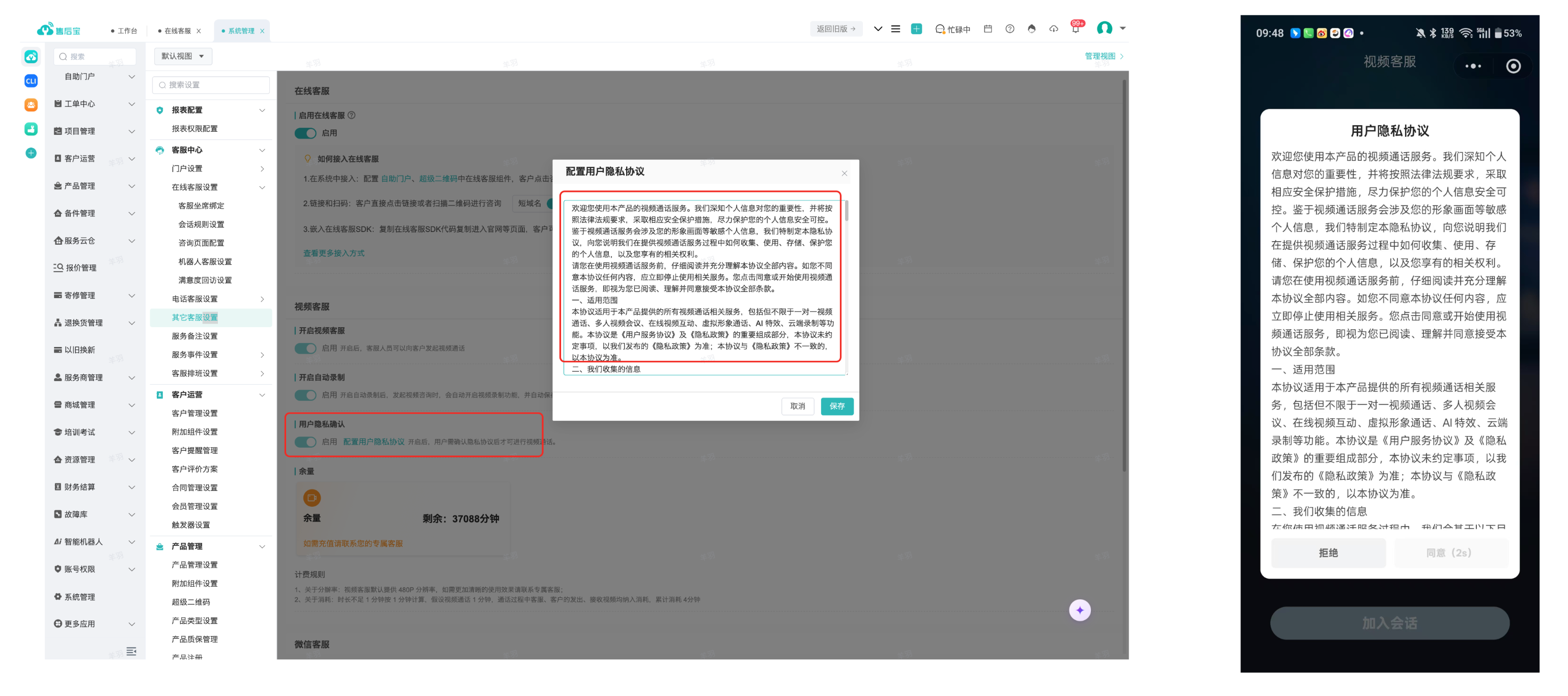Close the 在线客服 tab
The height and width of the screenshot is (696, 1568).
tap(199, 31)
